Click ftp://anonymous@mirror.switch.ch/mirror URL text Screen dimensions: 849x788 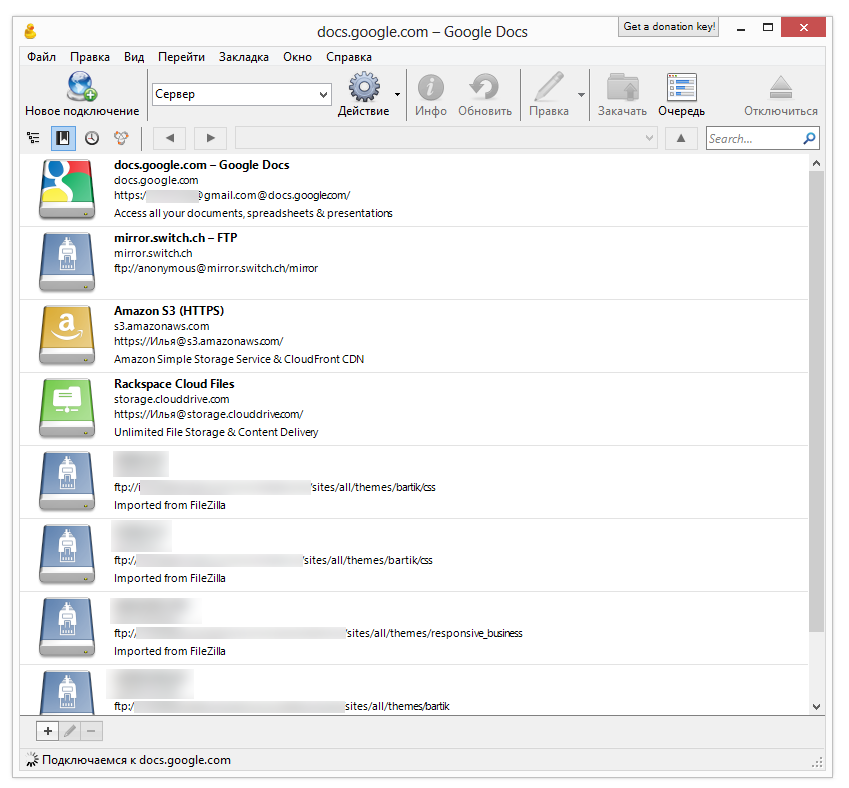coord(215,268)
